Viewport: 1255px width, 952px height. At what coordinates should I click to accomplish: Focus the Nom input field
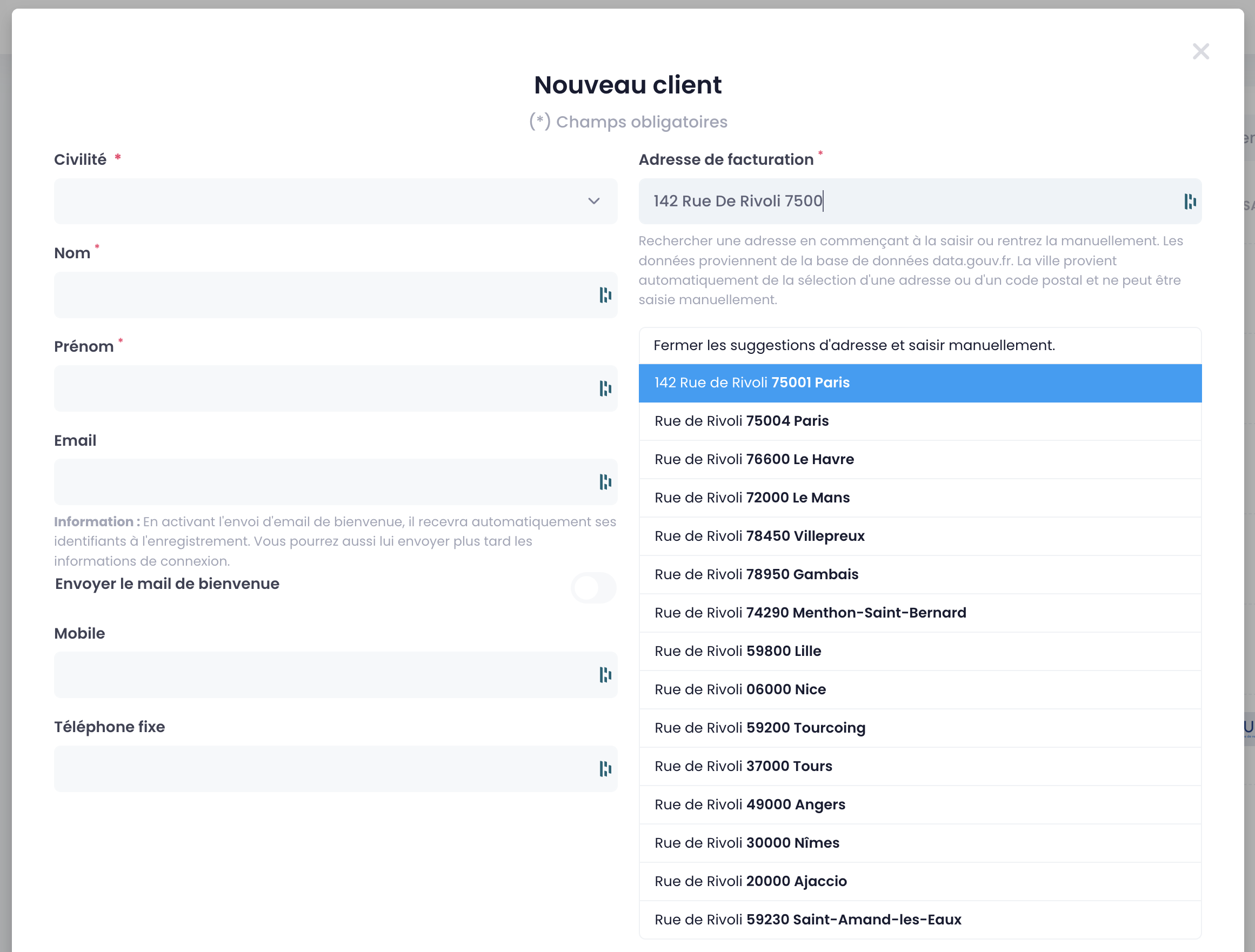[x=323, y=295]
